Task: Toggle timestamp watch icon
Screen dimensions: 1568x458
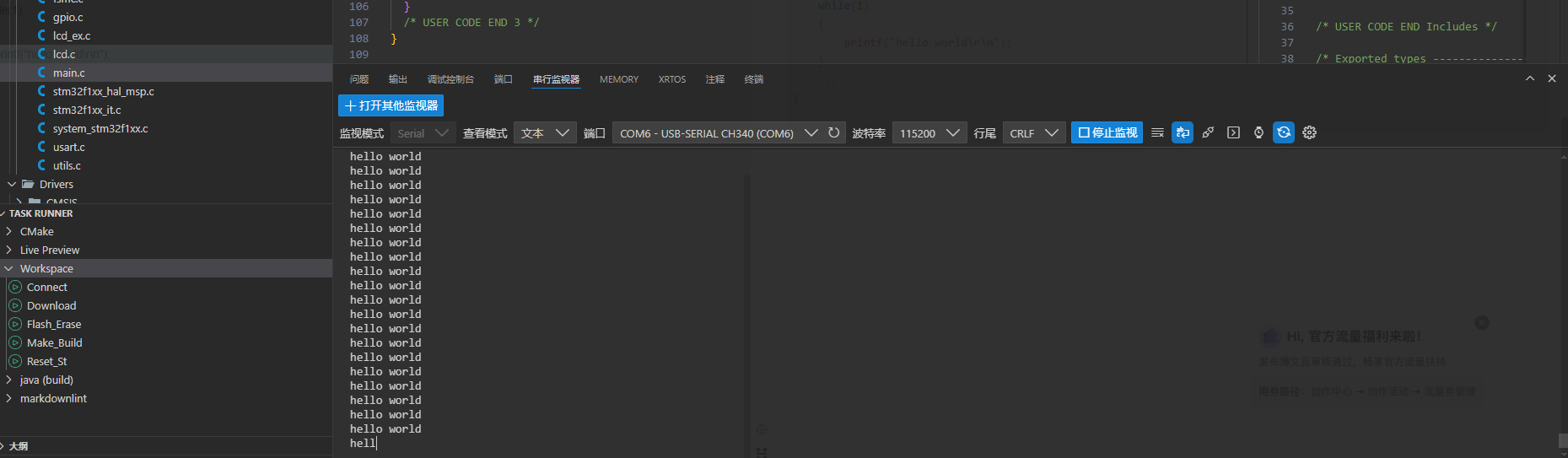Action: [x=1258, y=132]
